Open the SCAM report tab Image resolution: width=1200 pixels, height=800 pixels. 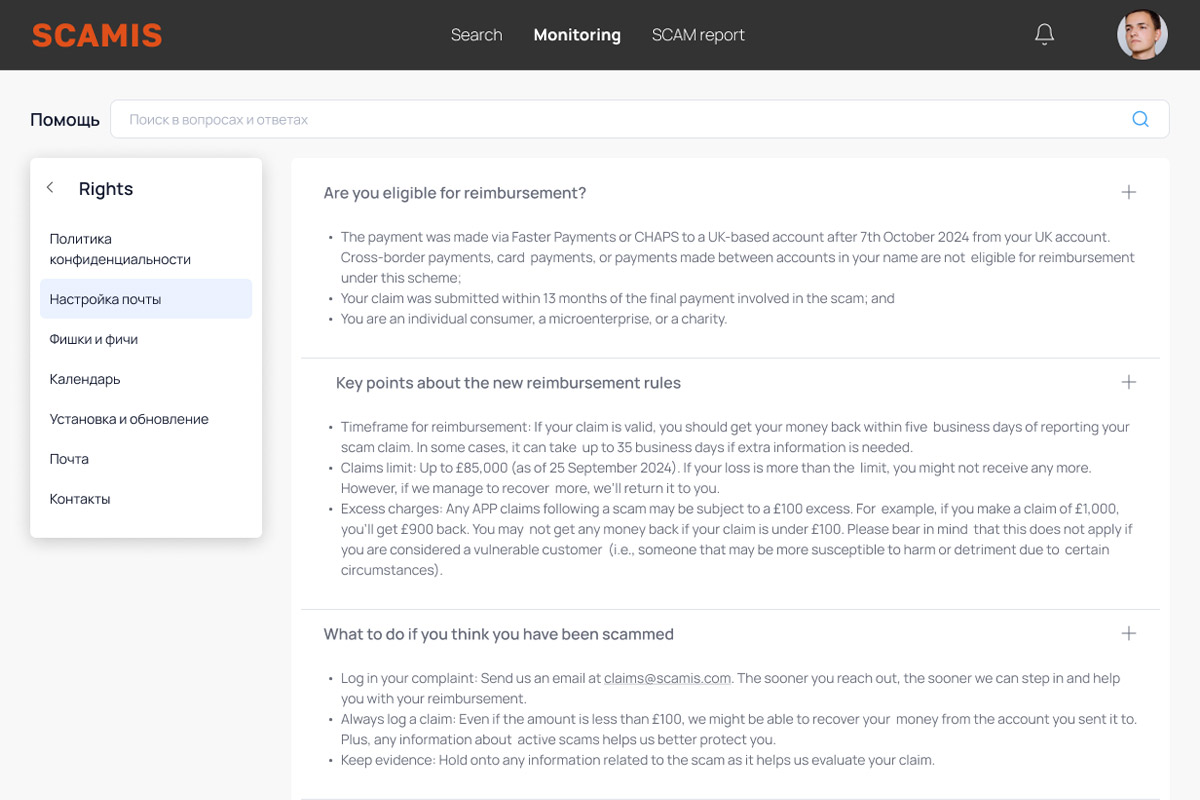pyautogui.click(x=698, y=35)
